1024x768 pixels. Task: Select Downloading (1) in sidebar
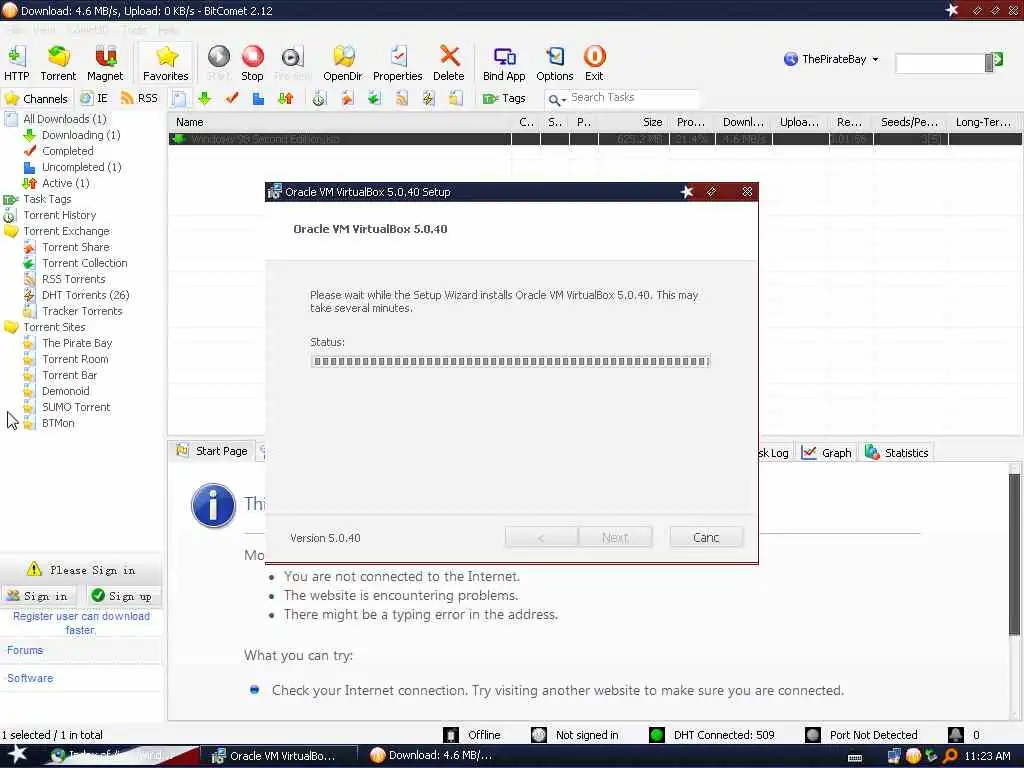tap(81, 135)
